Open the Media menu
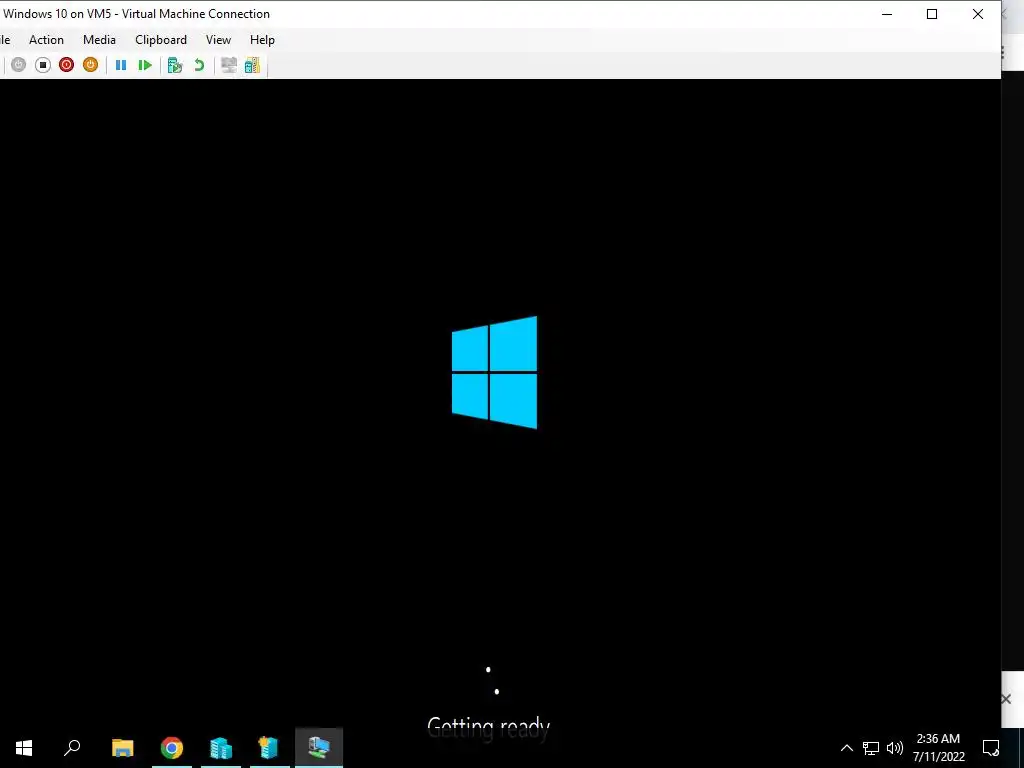Viewport: 1024px width, 768px height. pos(99,40)
